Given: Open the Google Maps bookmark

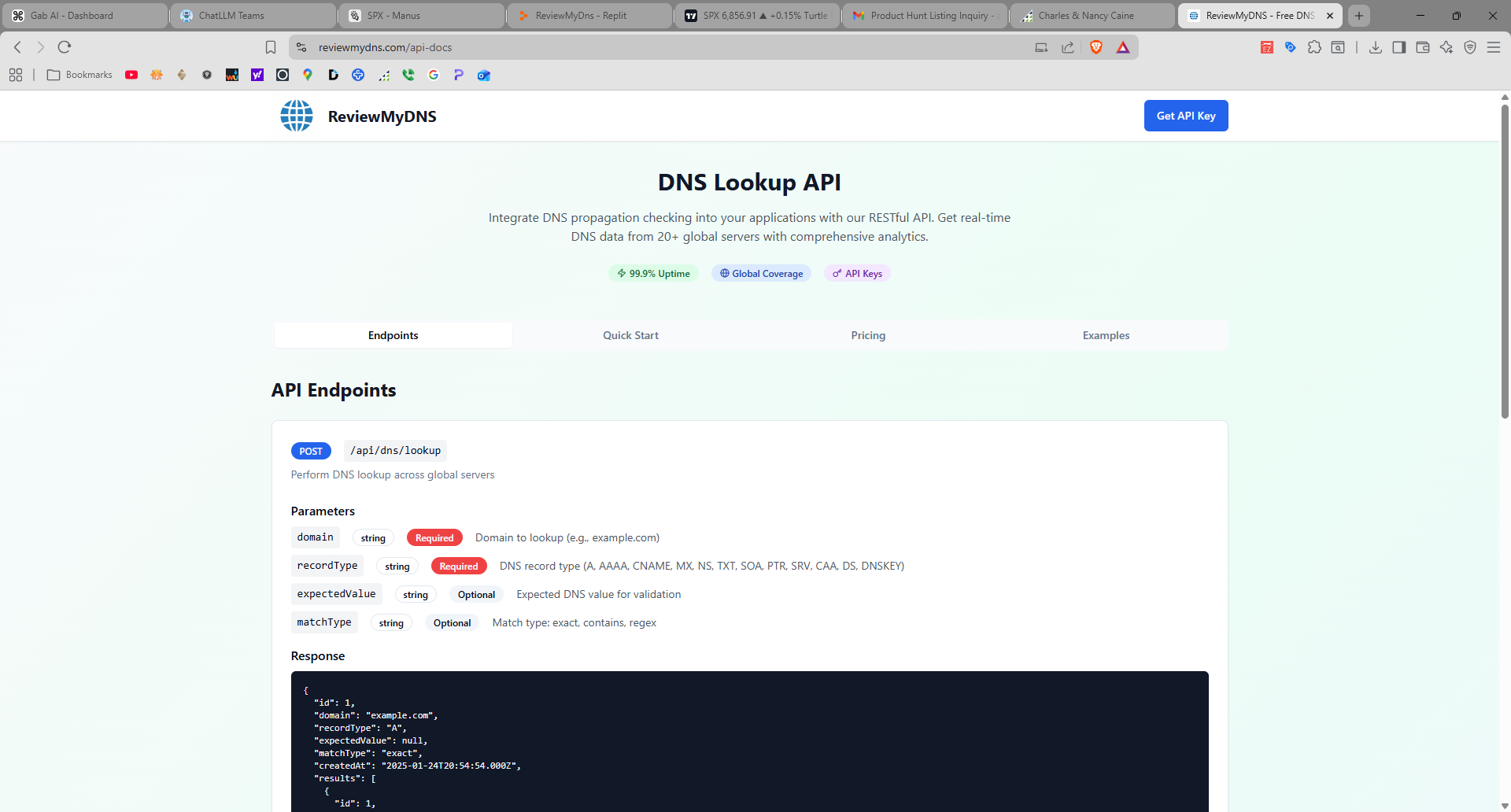Looking at the screenshot, I should click(x=307, y=75).
